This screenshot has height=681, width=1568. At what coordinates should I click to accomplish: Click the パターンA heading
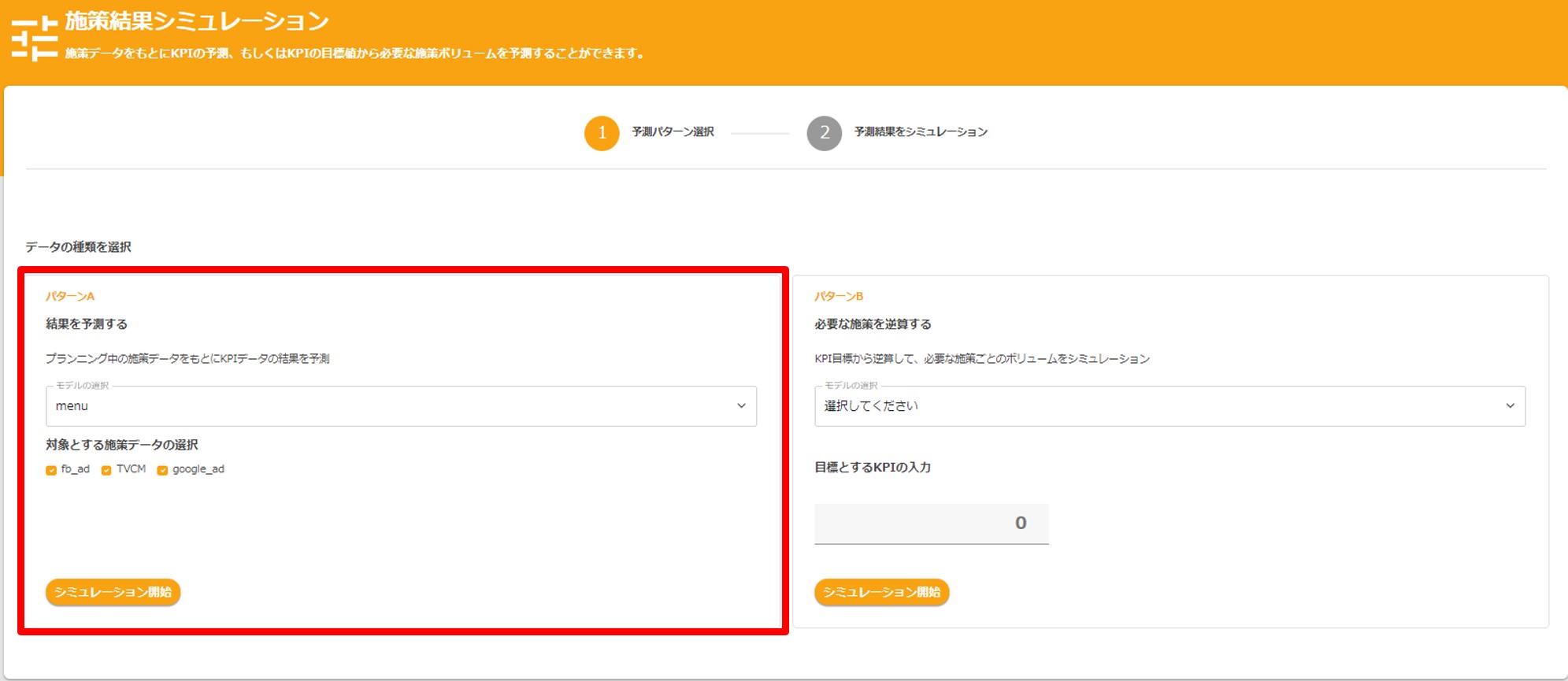pos(70,297)
